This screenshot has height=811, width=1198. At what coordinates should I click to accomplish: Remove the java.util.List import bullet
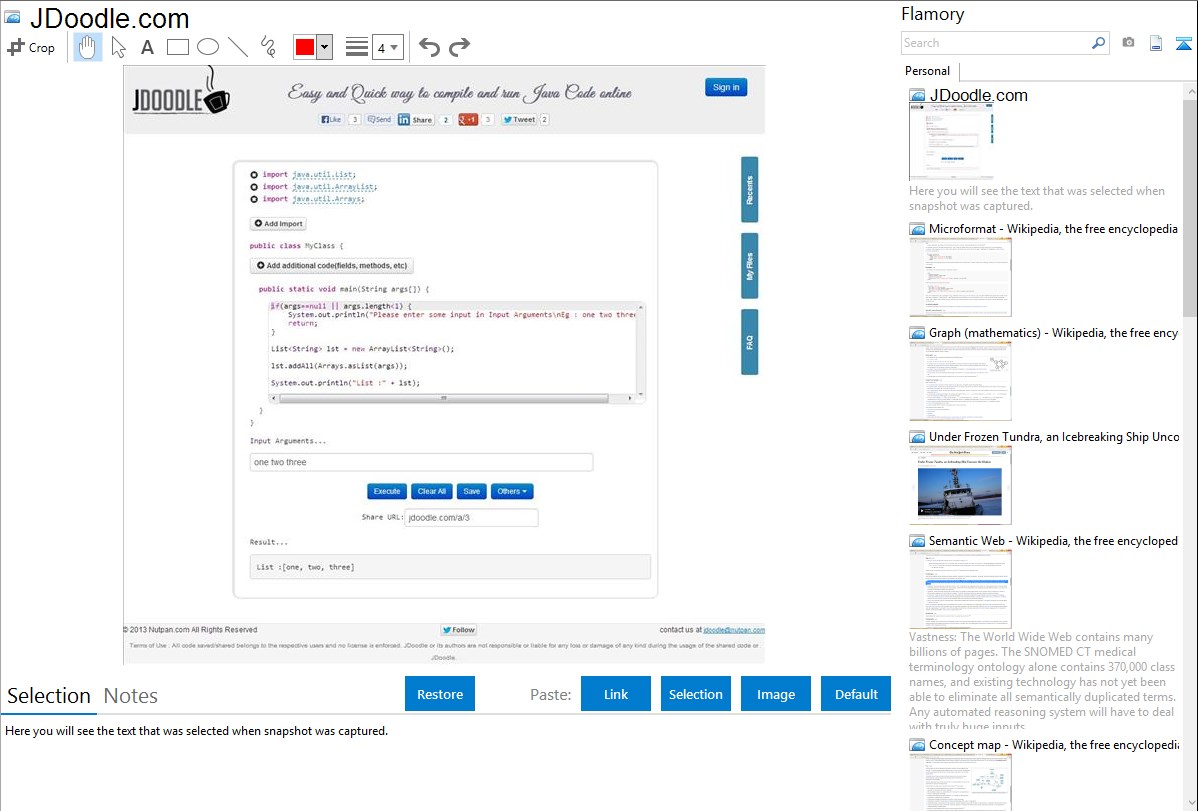click(254, 174)
